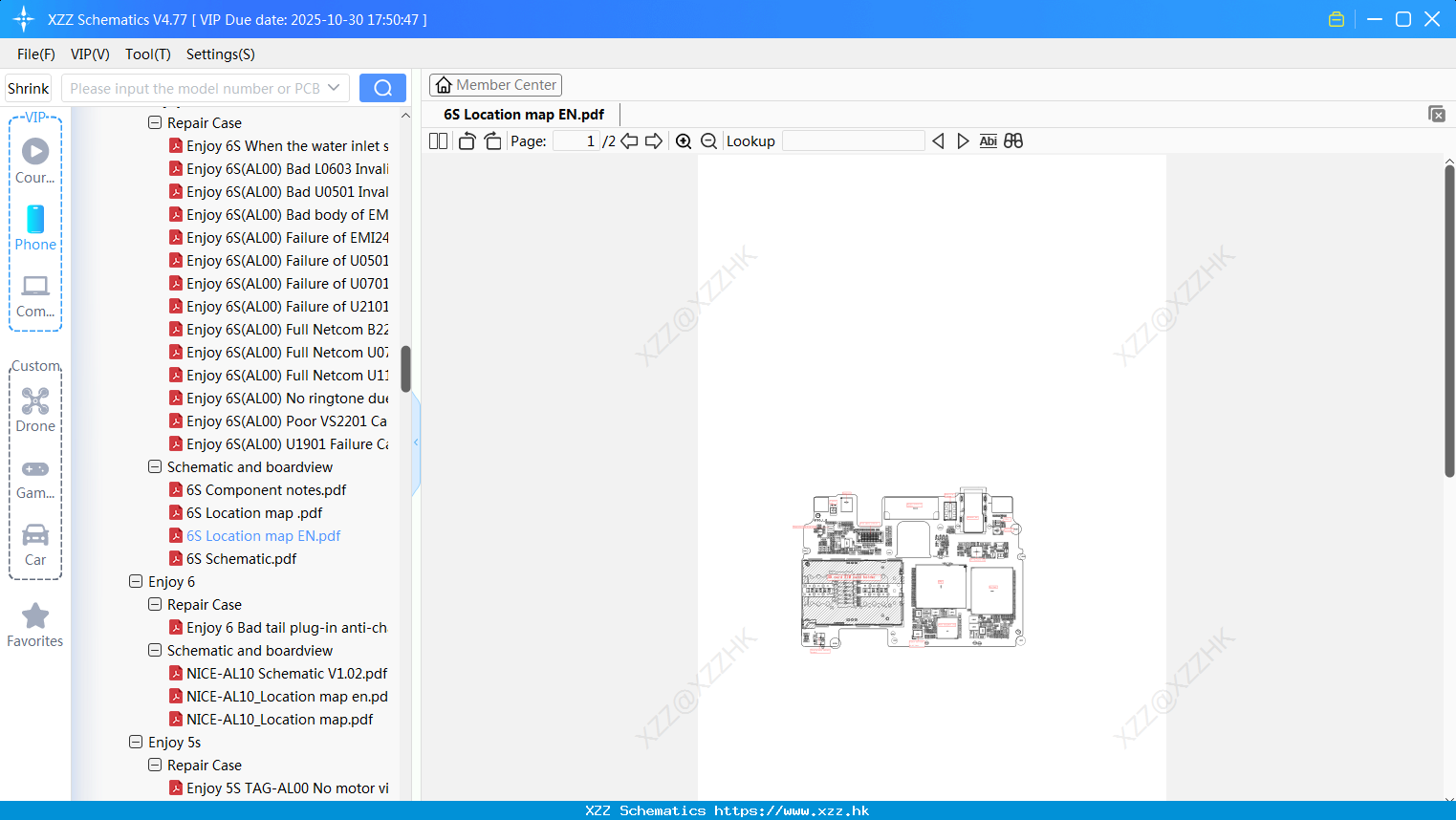Select the 6S Location map EN.pdf tab

(x=524, y=115)
